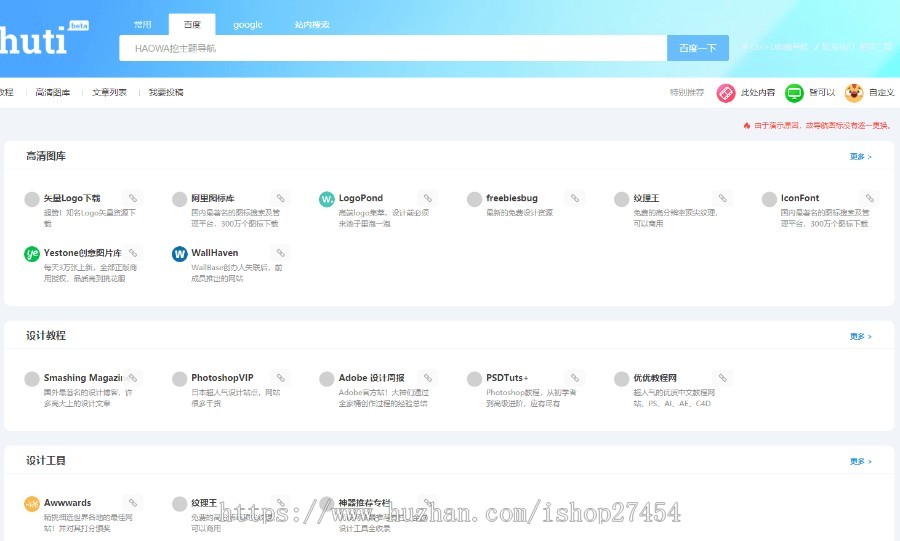This screenshot has height=541, width=900.
Task: Click the chain-link icon on PSDTuts+ card
Action: pos(575,378)
